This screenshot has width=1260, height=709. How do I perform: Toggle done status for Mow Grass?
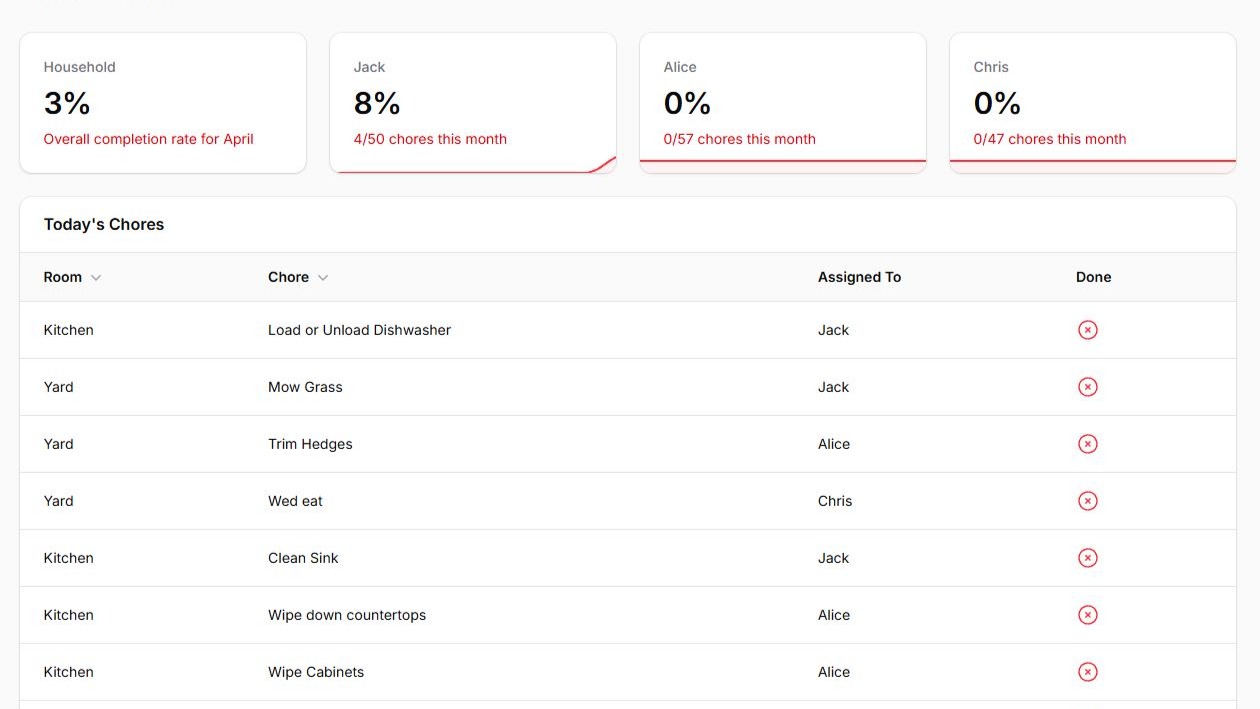pyautogui.click(x=1088, y=387)
